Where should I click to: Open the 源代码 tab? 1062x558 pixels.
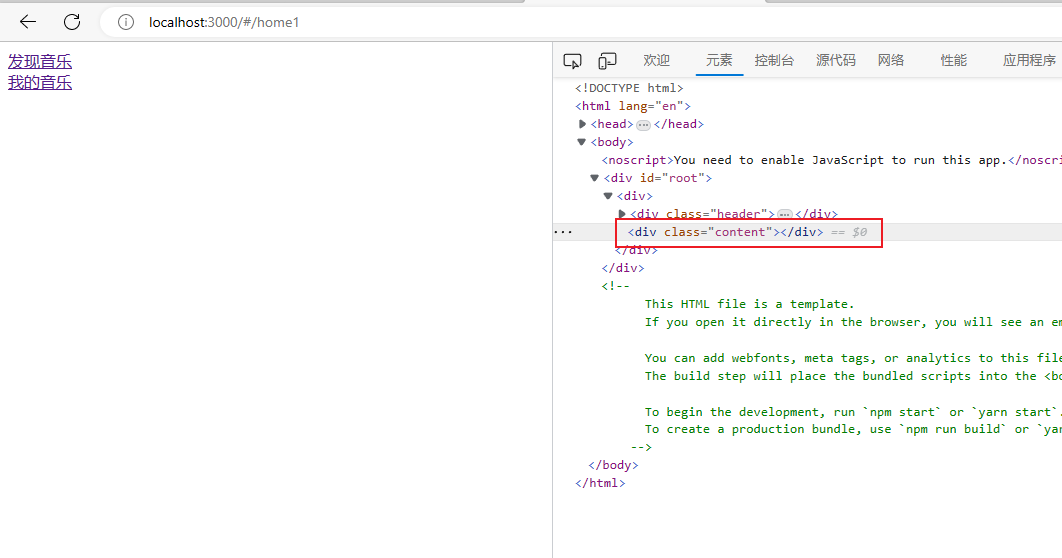tap(836, 60)
